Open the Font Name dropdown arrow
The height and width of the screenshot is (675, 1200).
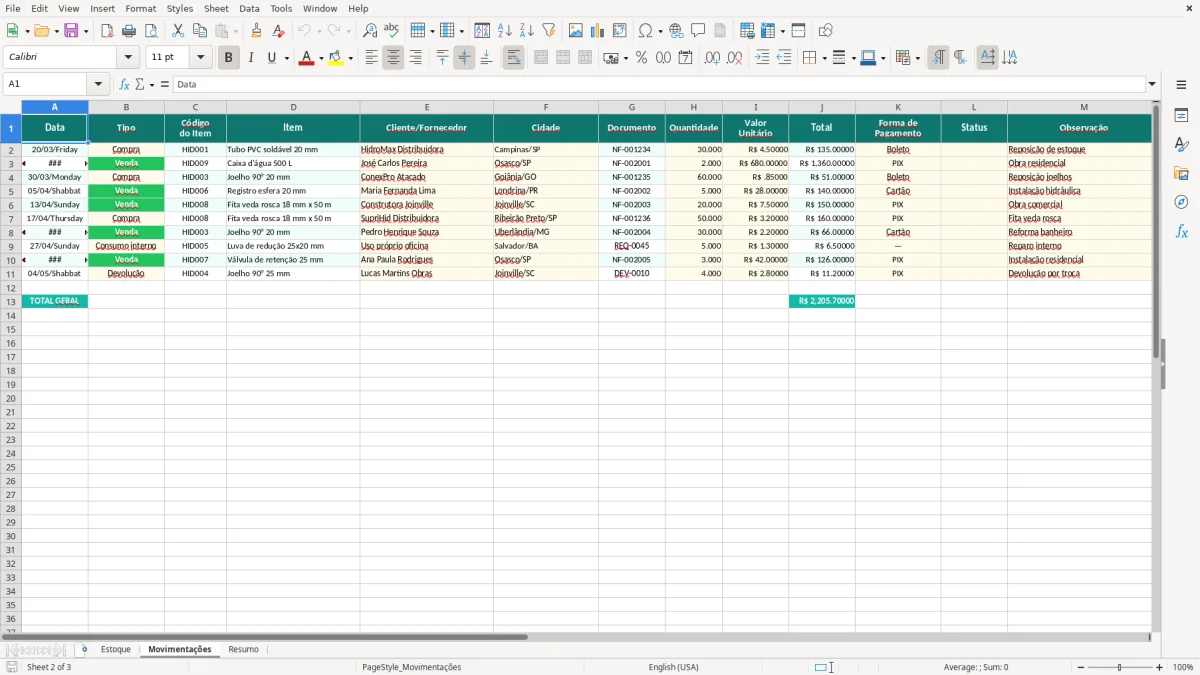coord(128,58)
